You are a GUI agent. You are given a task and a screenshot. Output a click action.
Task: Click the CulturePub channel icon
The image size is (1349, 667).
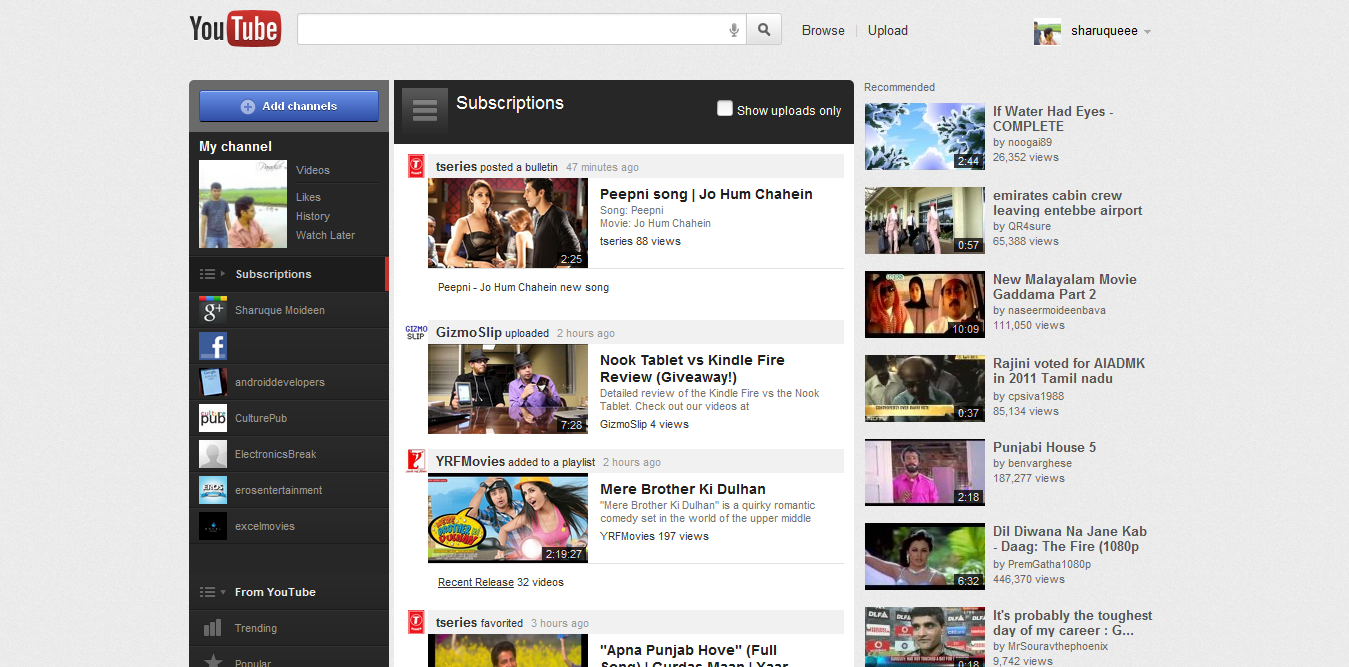click(213, 418)
